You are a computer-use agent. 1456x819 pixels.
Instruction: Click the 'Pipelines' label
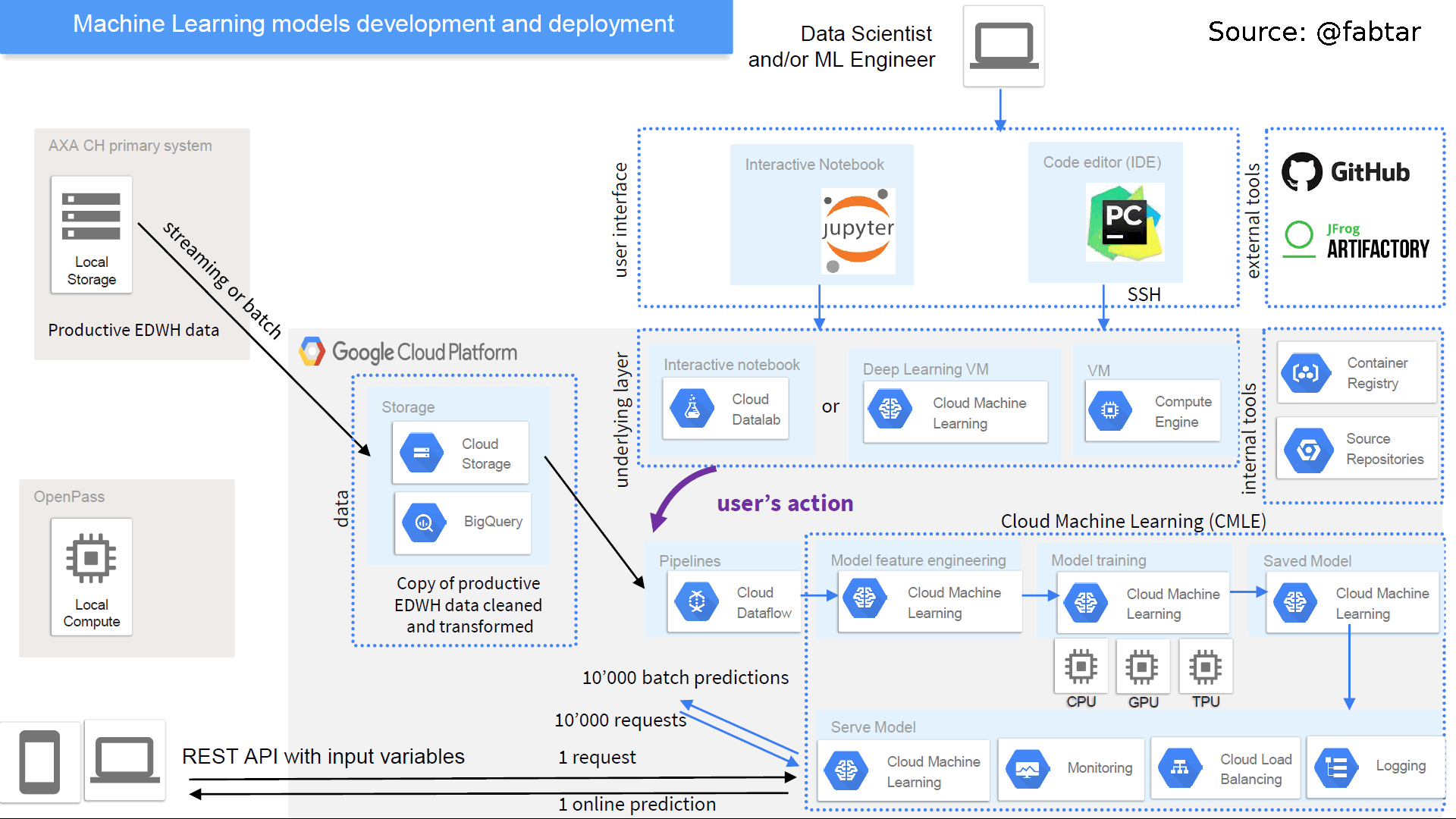pyautogui.click(x=689, y=561)
